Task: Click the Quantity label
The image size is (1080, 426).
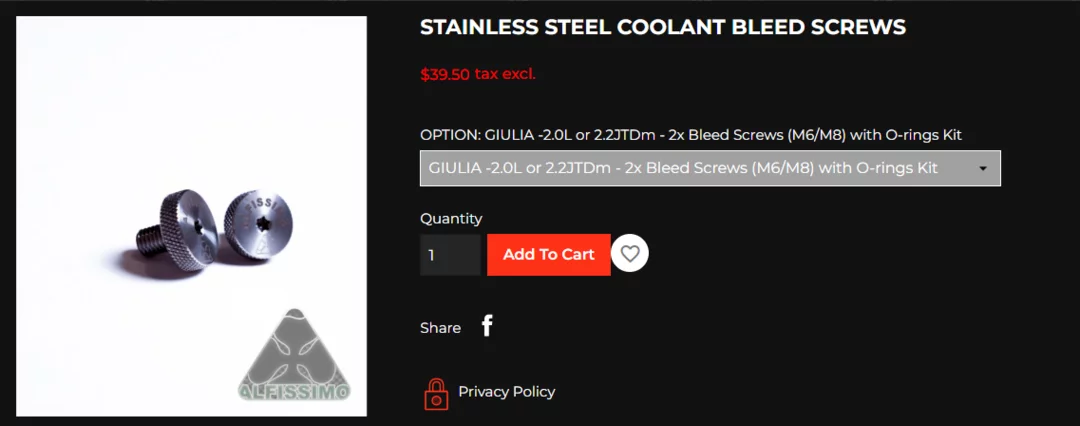Action: point(451,219)
